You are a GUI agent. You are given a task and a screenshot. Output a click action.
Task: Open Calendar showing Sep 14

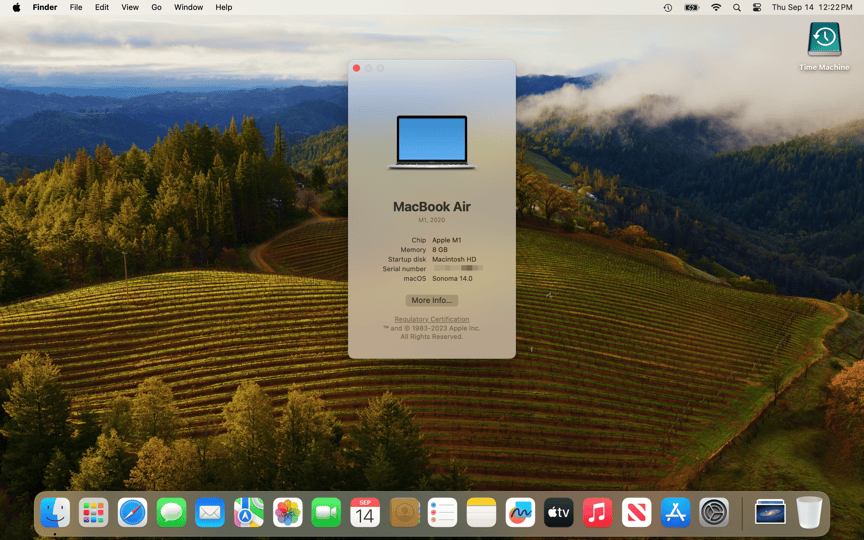point(365,512)
